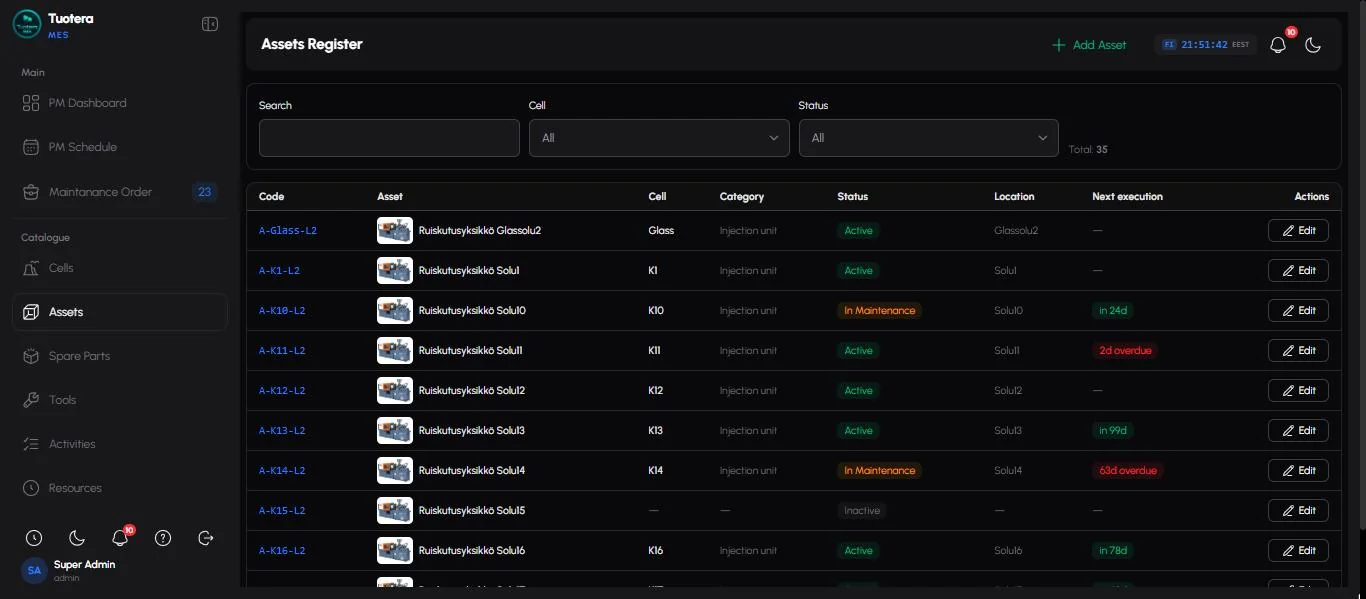The width and height of the screenshot is (1366, 599).
Task: Open notifications bell in top header
Action: (x=1278, y=45)
